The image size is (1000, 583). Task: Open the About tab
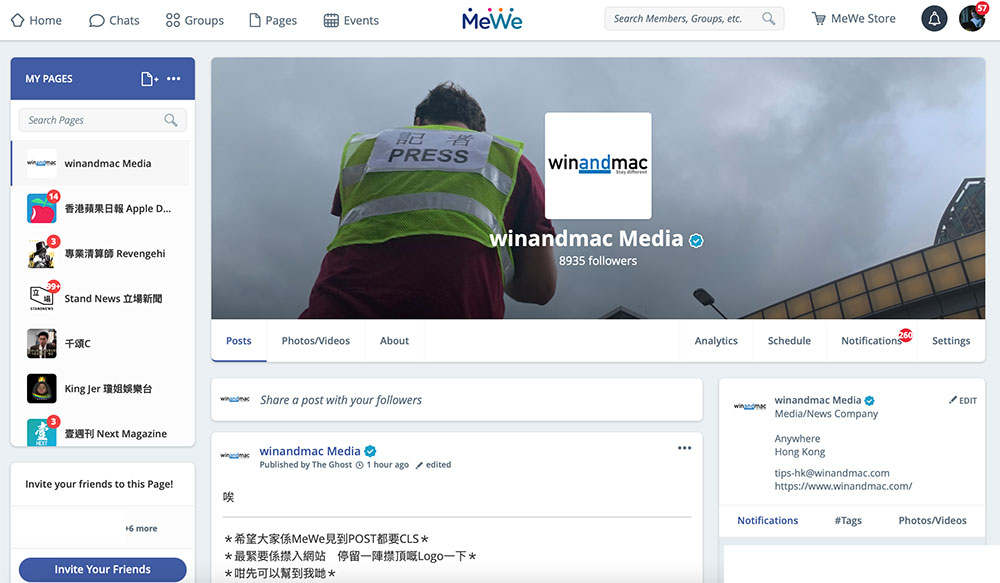pos(394,341)
